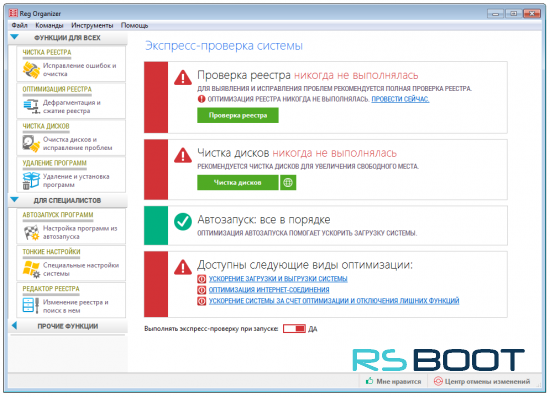
Task: Click the registry editor icon
Action: coord(31,305)
